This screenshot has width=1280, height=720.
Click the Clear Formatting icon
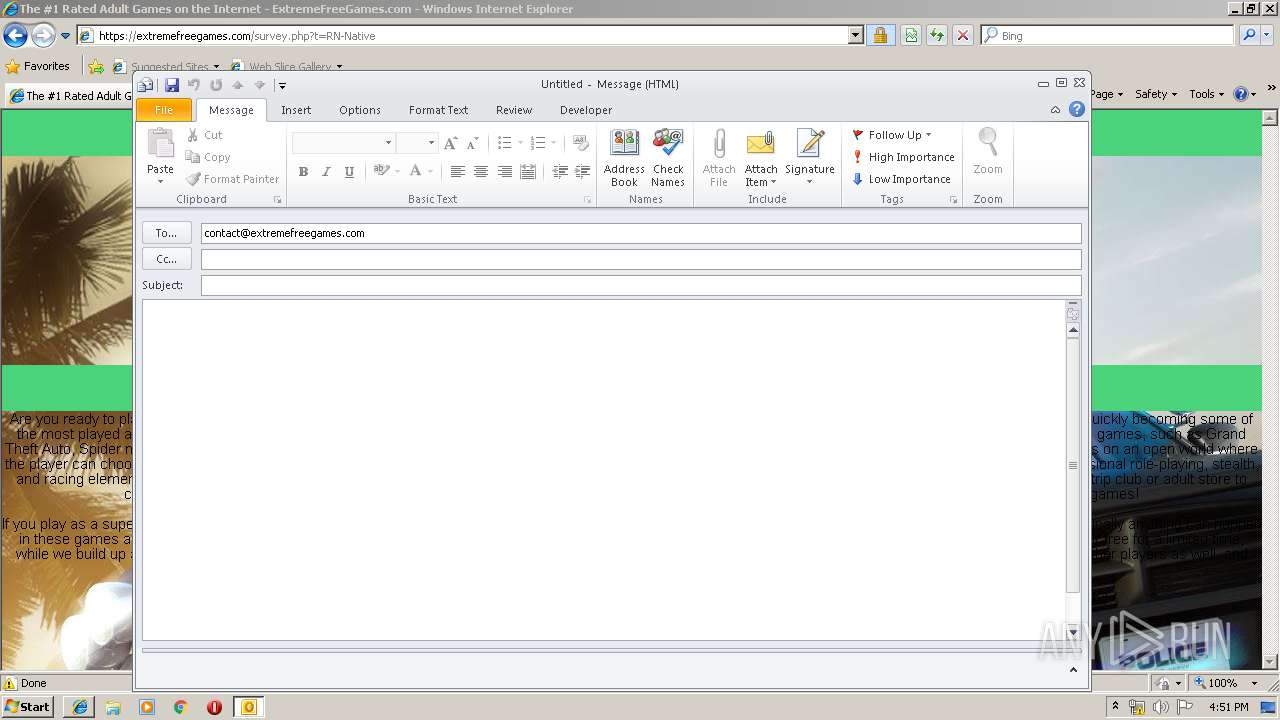click(580, 143)
